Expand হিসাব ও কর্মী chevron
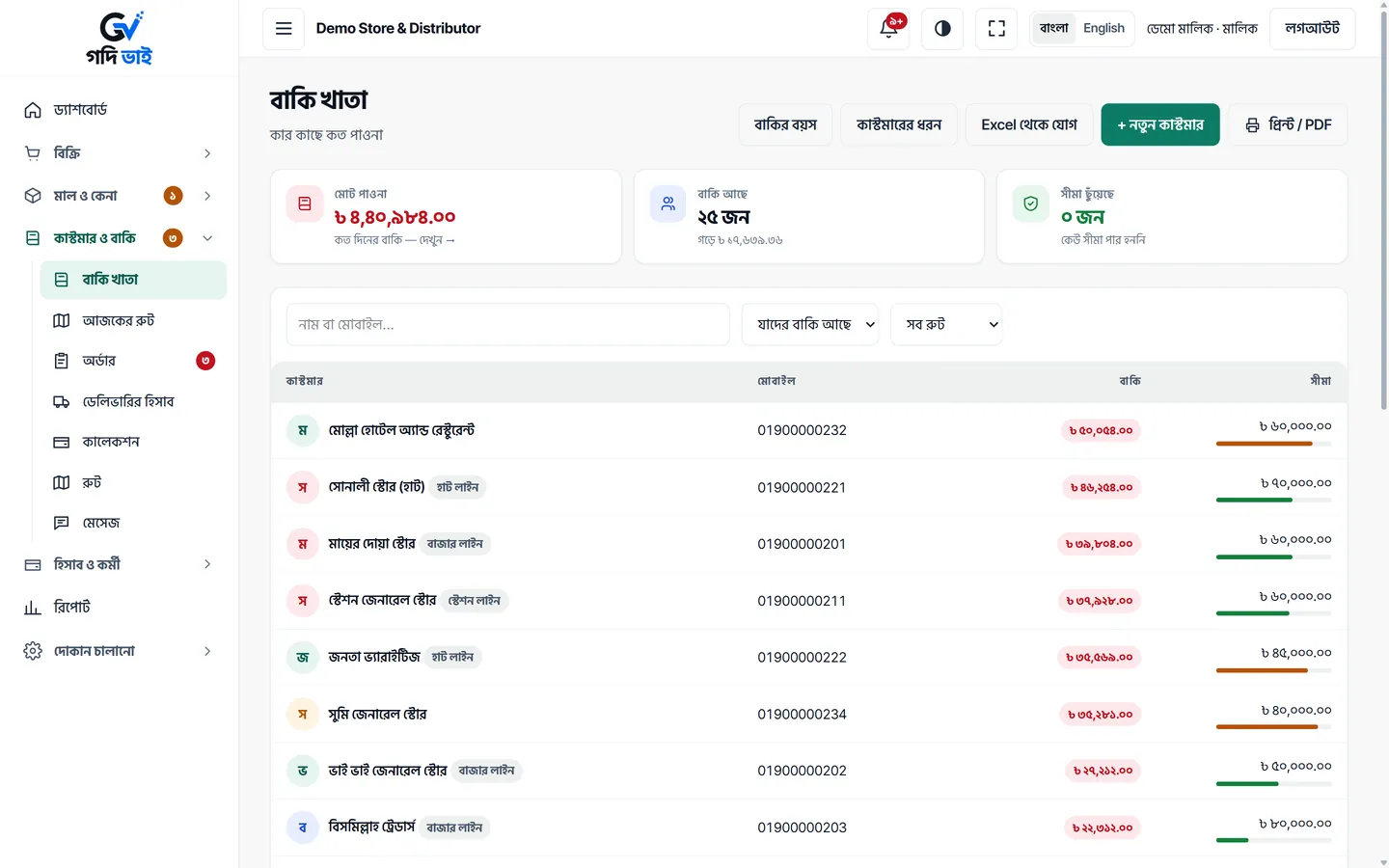Screen dimensions: 1389x868 [x=207, y=564]
